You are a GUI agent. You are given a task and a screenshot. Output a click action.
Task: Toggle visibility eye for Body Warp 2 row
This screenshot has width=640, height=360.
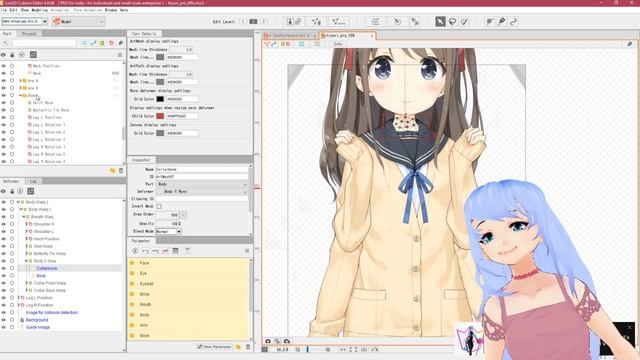4,202
